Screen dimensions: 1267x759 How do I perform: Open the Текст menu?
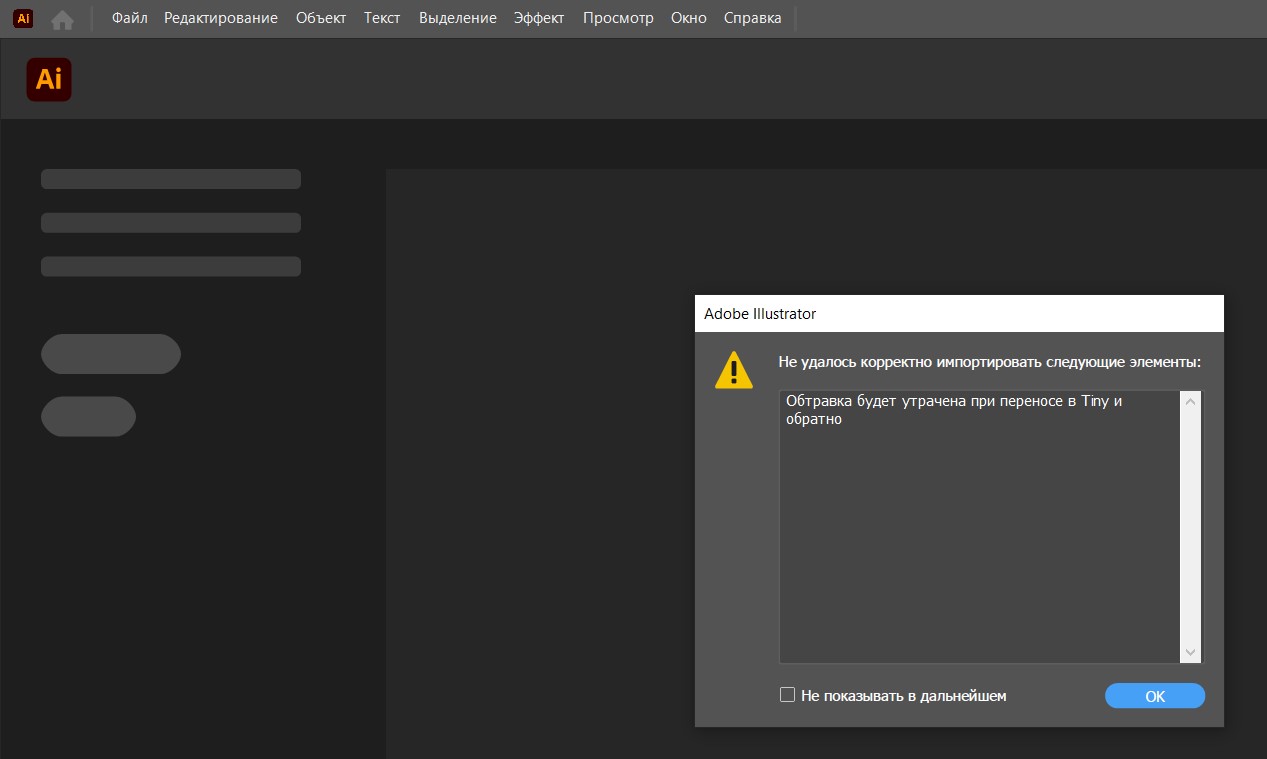point(382,18)
